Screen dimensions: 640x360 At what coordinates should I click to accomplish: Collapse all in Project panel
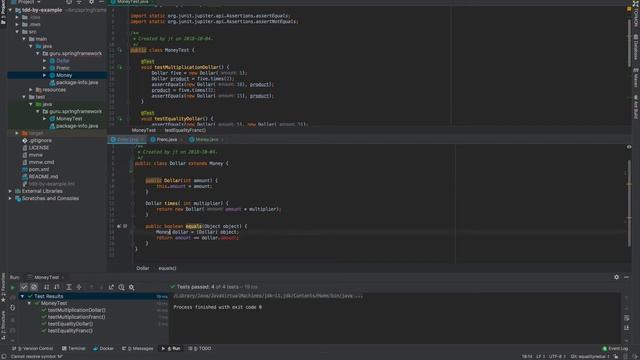tap(79, 2)
